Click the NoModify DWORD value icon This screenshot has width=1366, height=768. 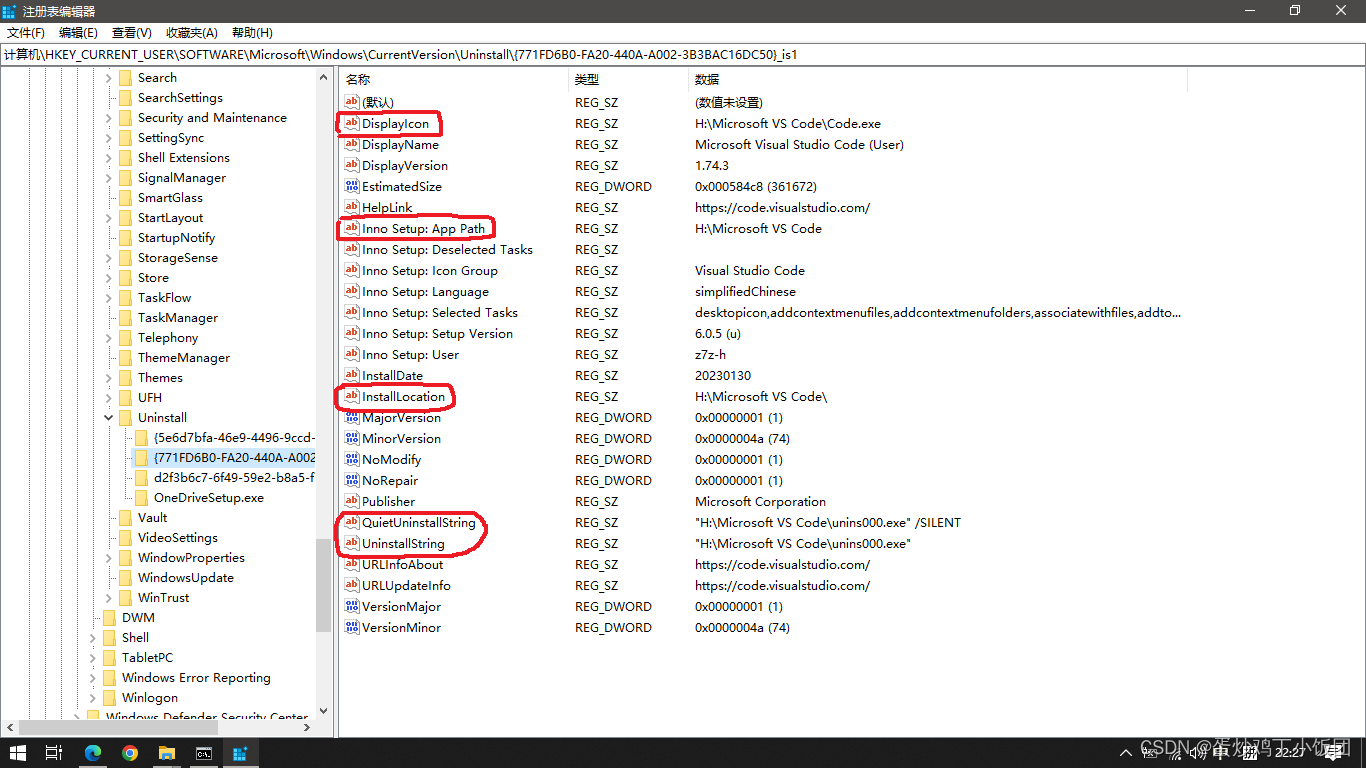pos(351,459)
